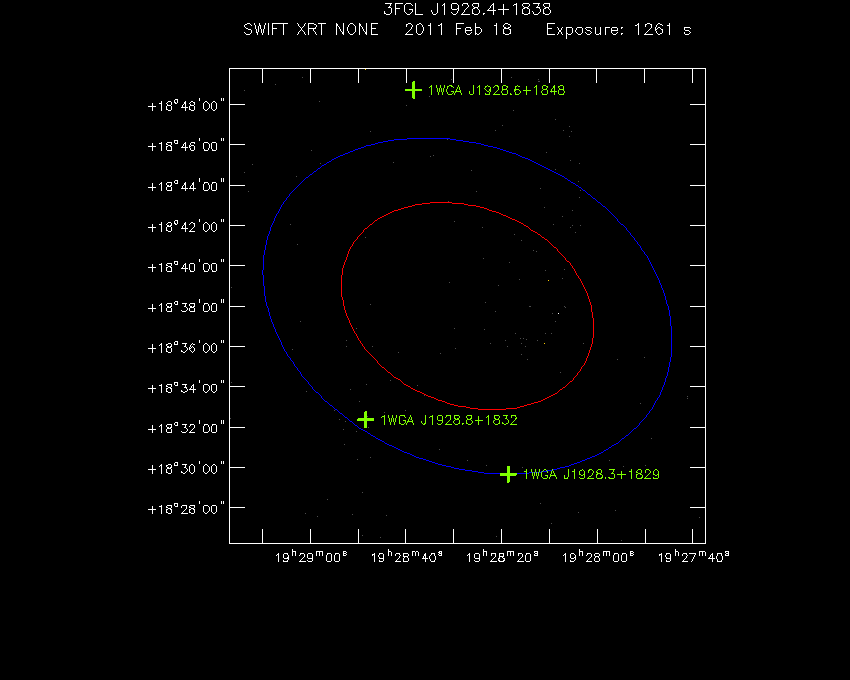Viewport: 850px width, 680px height.
Task: Select the label text 1WGA J1928.6+1848
Action: 497,91
